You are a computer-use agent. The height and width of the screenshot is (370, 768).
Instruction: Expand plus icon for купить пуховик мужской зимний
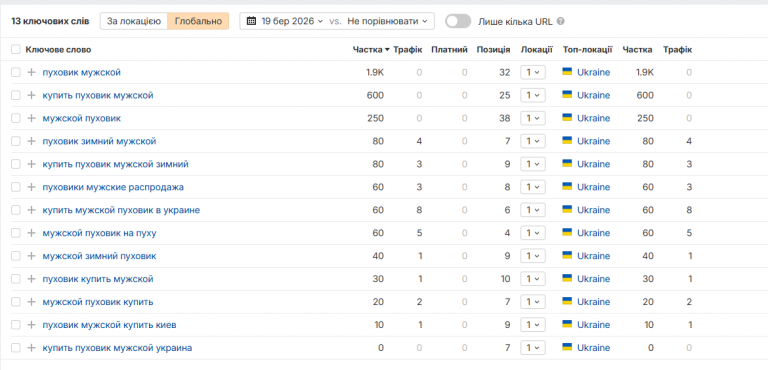(31, 164)
